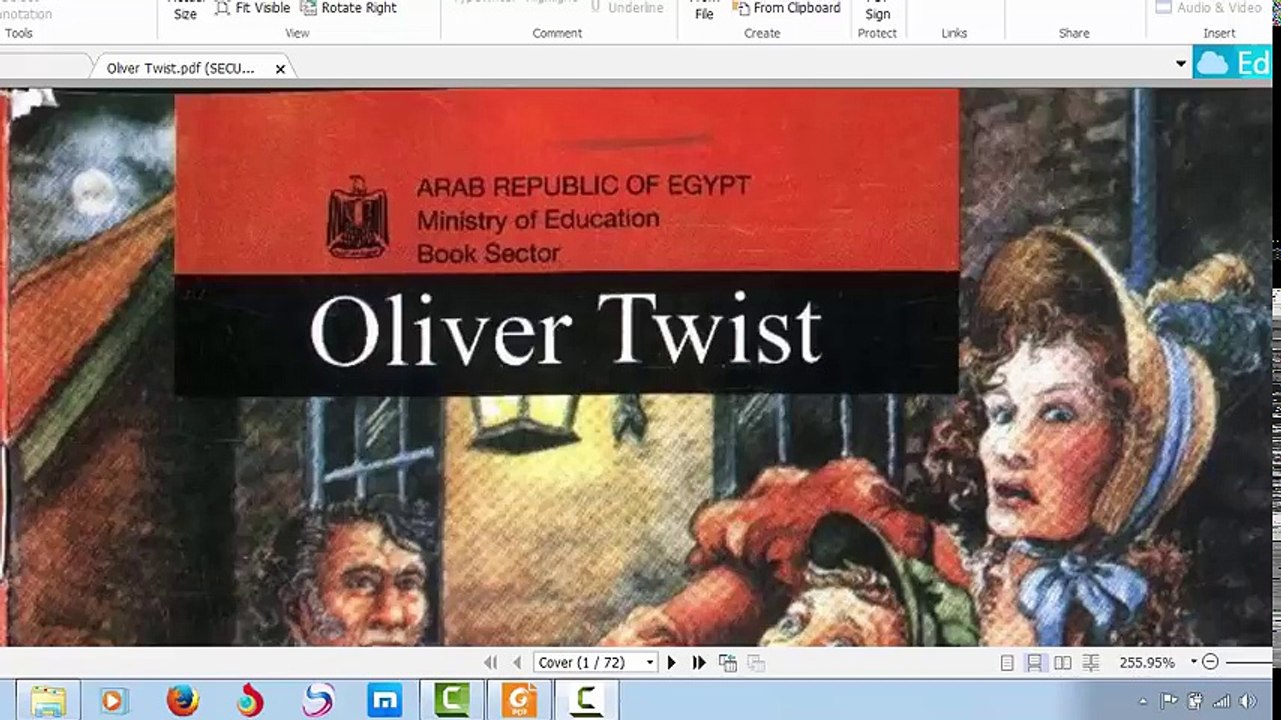Jump to the last page
The image size is (1281, 720).
point(699,662)
